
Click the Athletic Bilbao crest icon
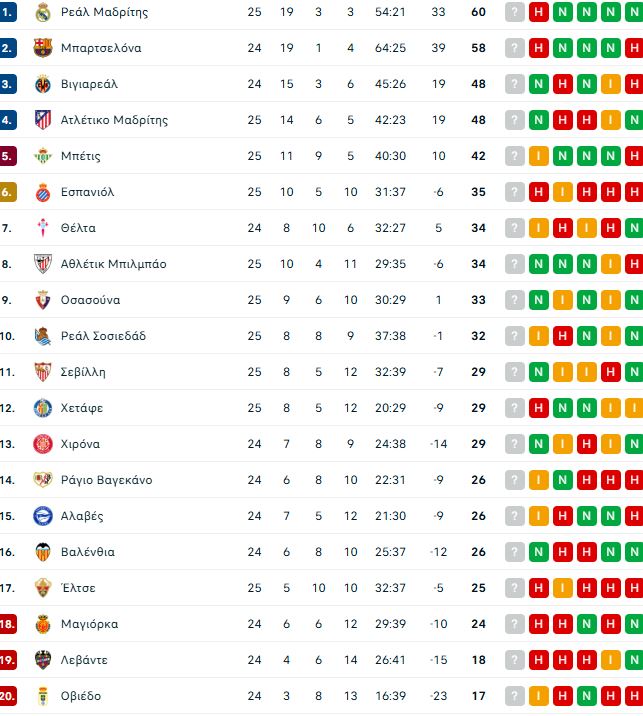[x=42, y=264]
